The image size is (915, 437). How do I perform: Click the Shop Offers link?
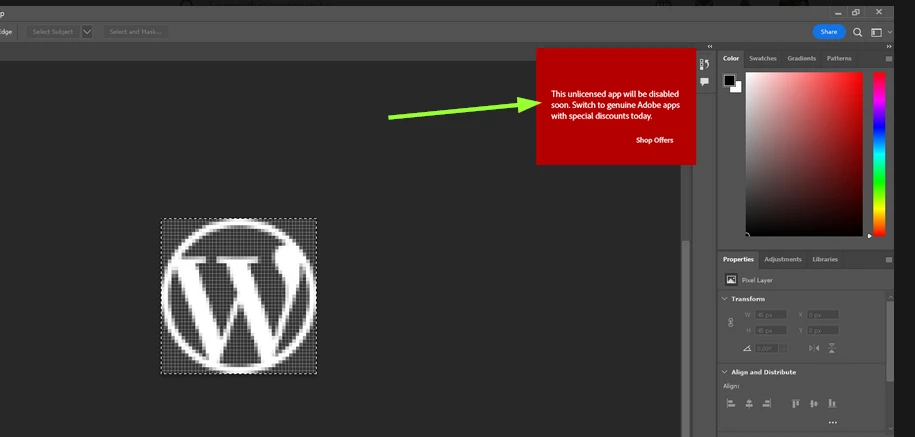point(654,140)
